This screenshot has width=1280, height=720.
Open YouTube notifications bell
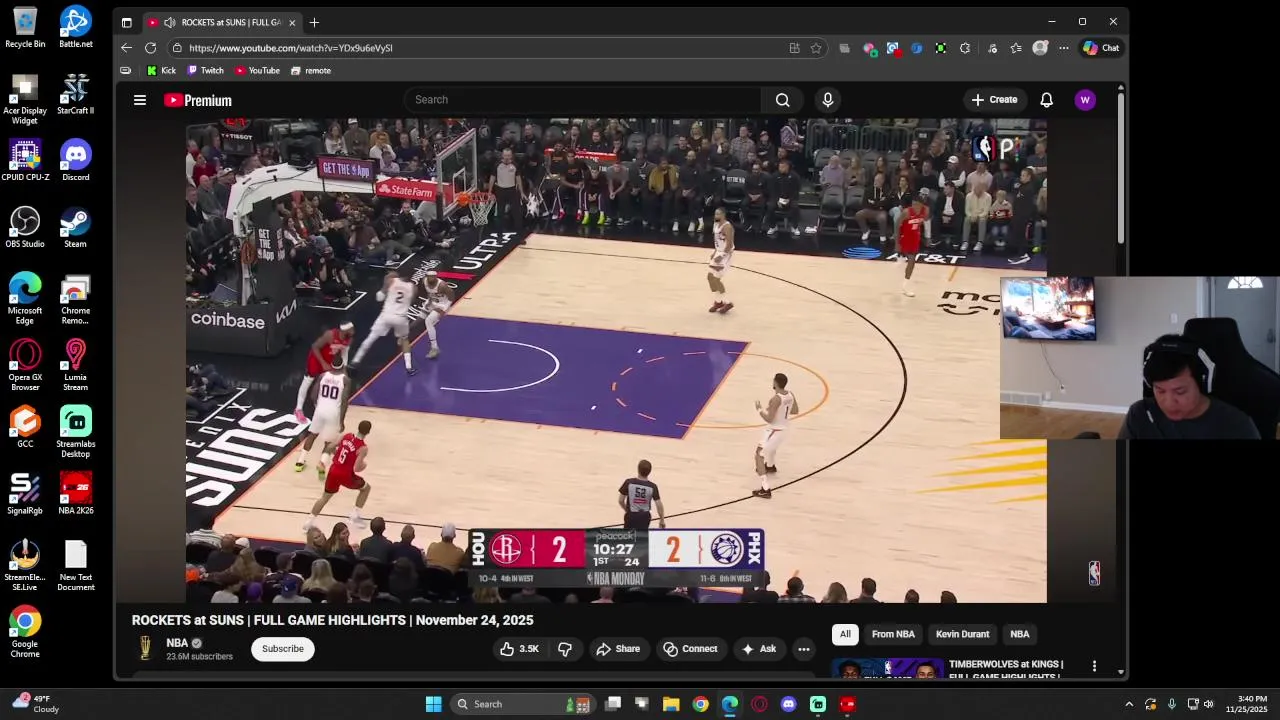point(1046,100)
